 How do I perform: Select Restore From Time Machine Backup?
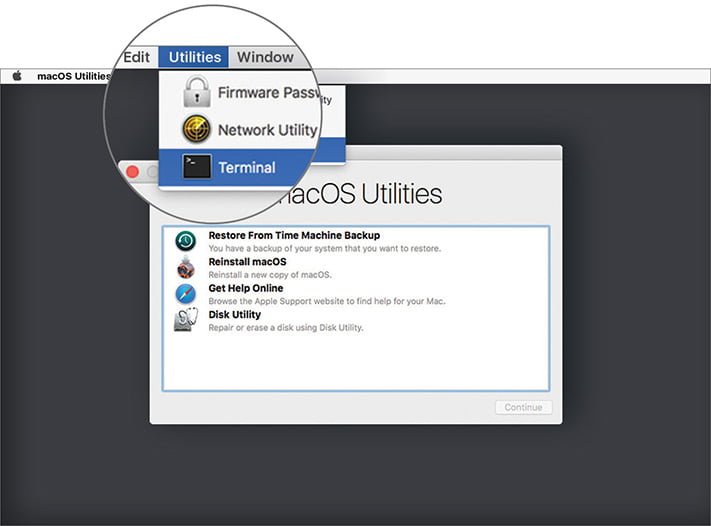click(294, 235)
